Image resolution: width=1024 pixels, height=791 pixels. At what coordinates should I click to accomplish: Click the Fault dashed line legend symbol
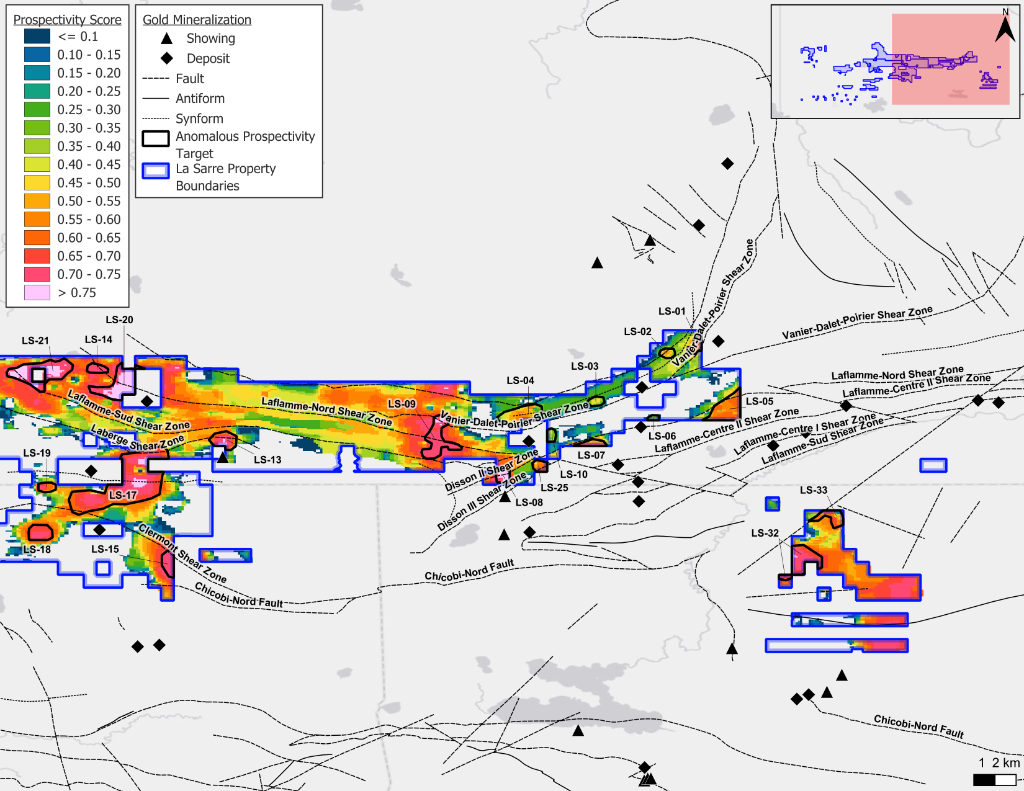pyautogui.click(x=155, y=78)
